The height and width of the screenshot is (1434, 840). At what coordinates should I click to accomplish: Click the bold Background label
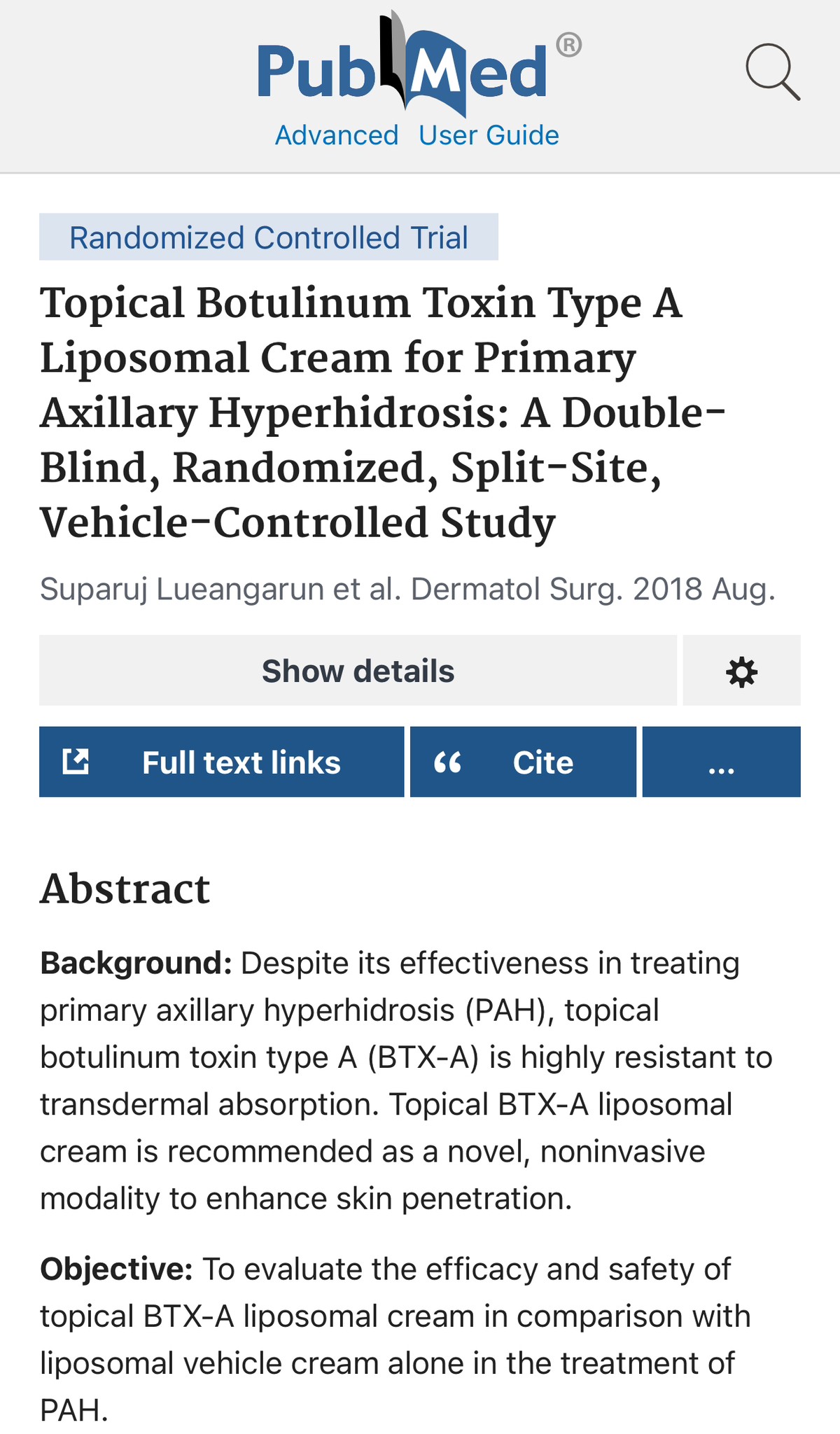(x=136, y=963)
